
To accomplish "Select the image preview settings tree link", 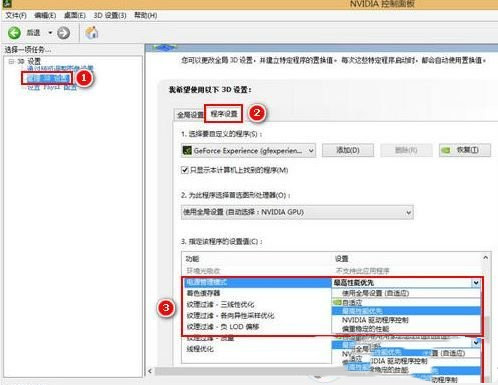I will (60, 69).
